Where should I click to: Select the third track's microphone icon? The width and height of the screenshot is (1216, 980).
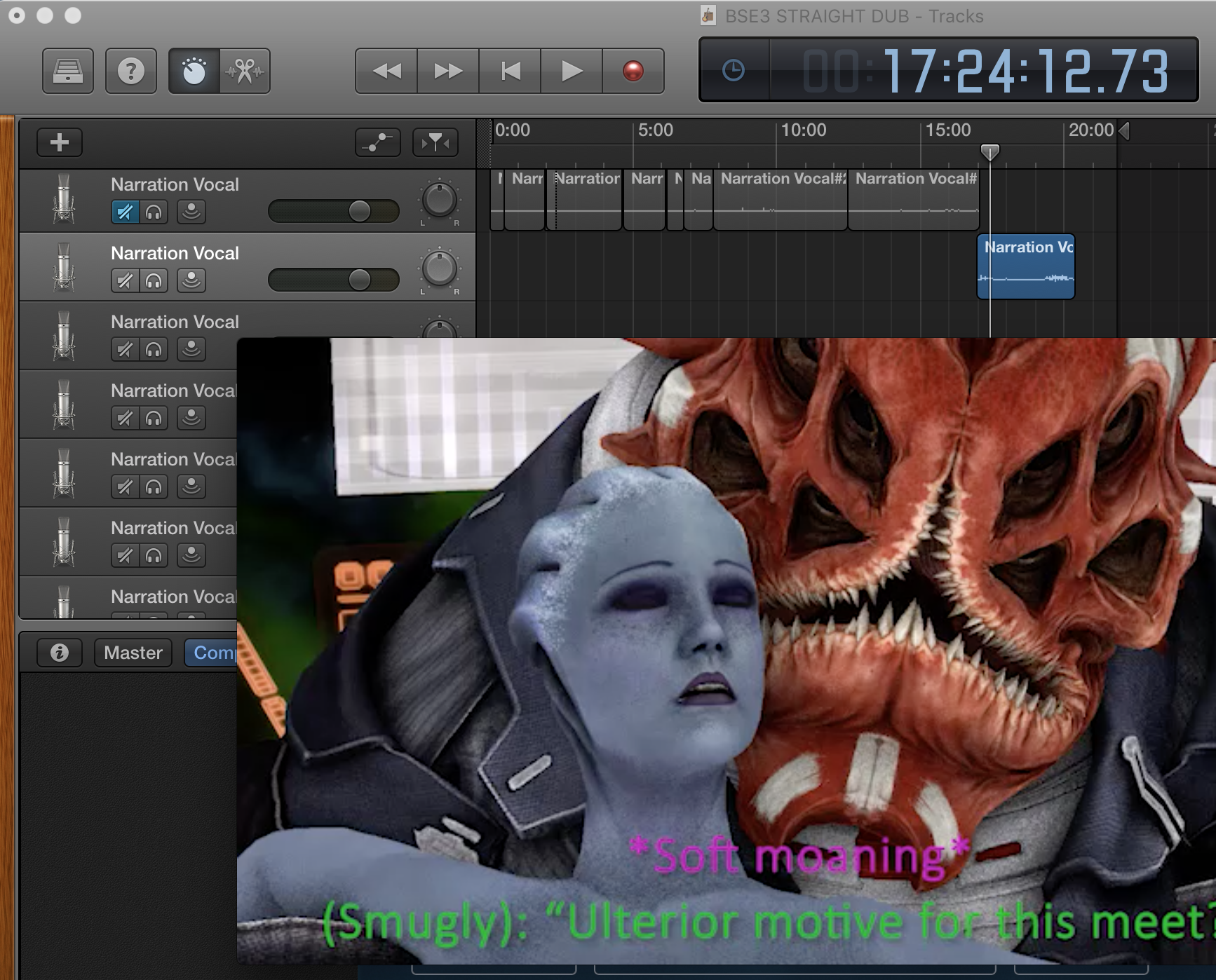coord(64,336)
